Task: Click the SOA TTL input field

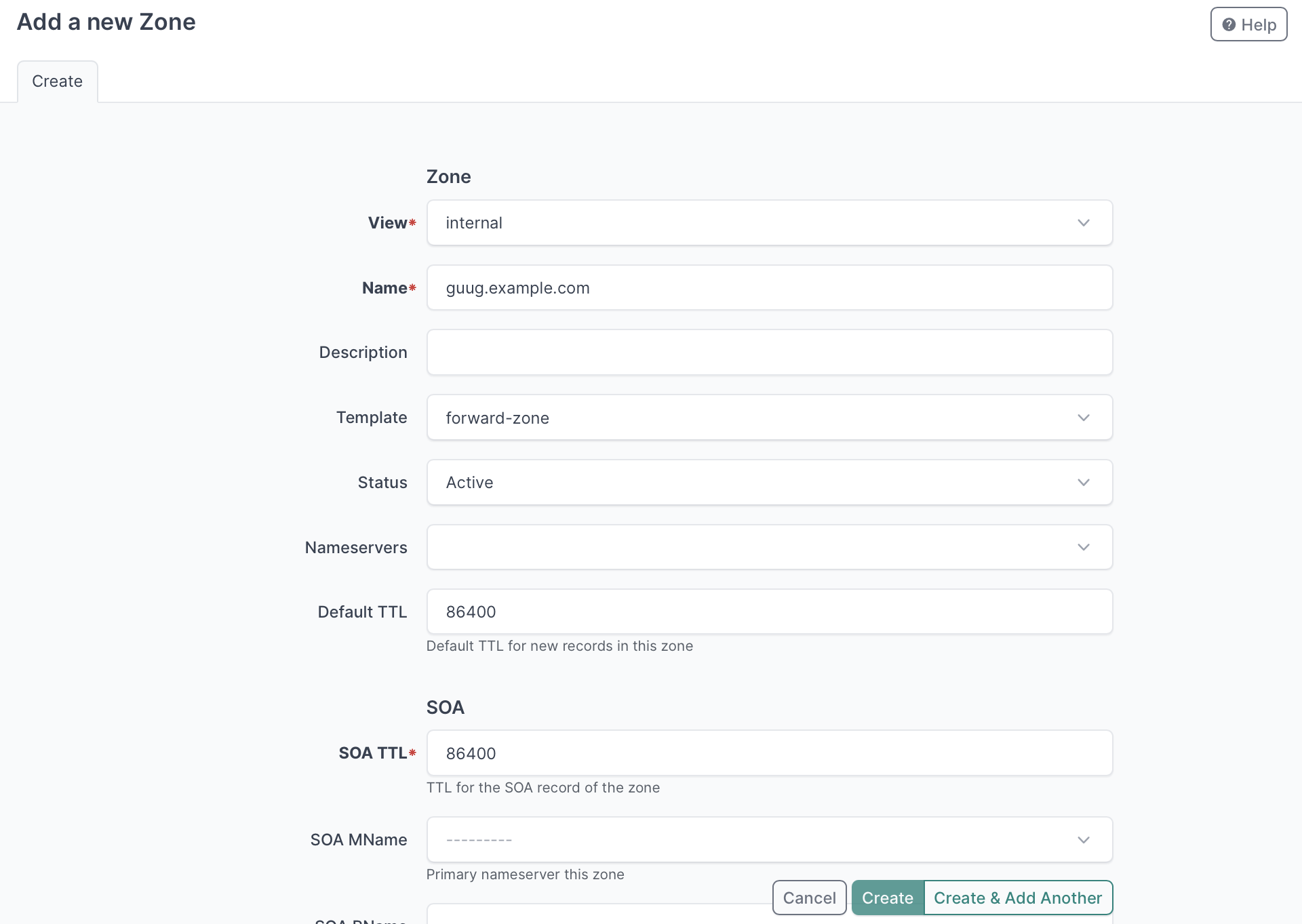Action: [769, 753]
